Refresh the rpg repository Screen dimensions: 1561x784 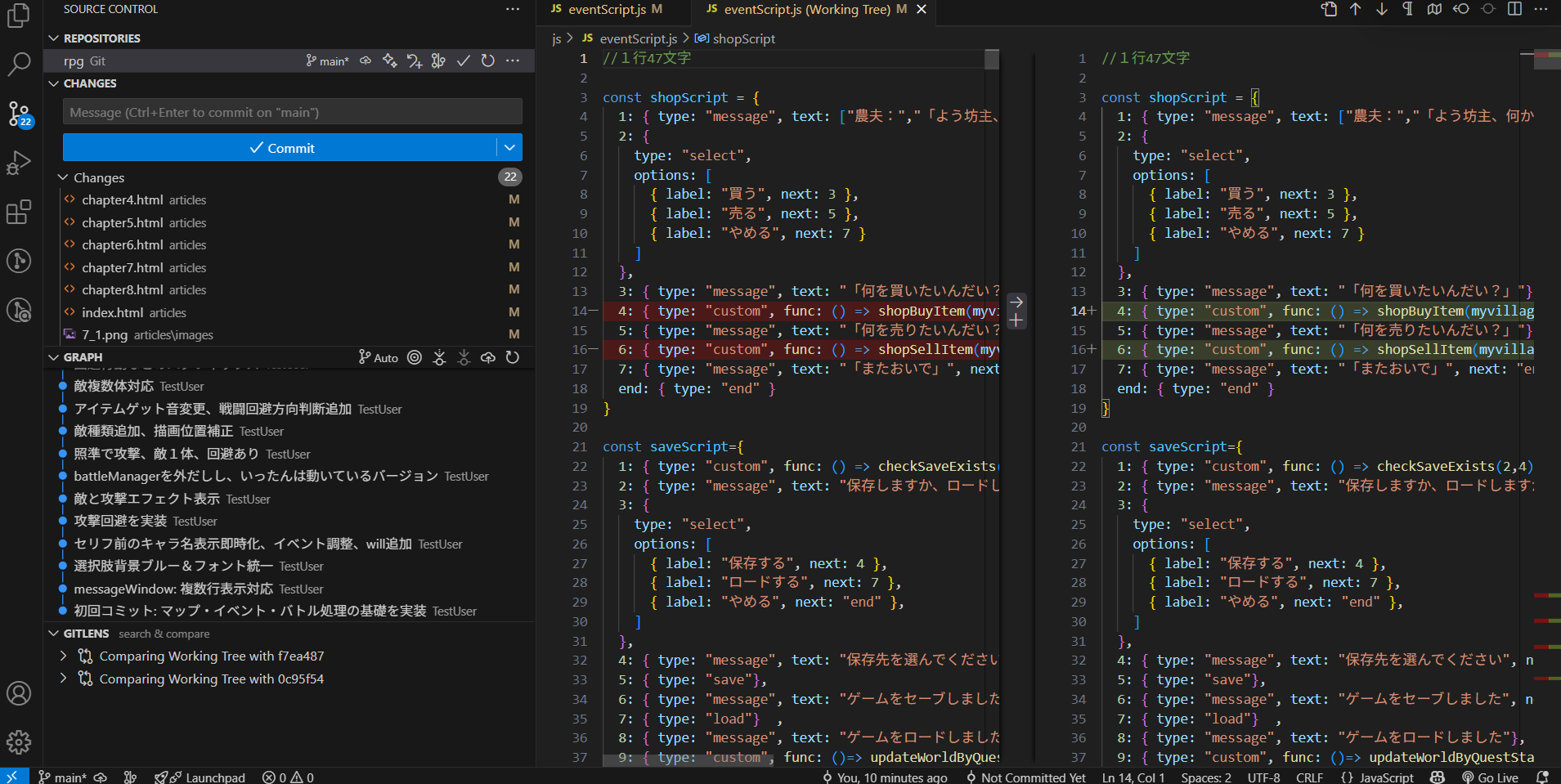(488, 61)
